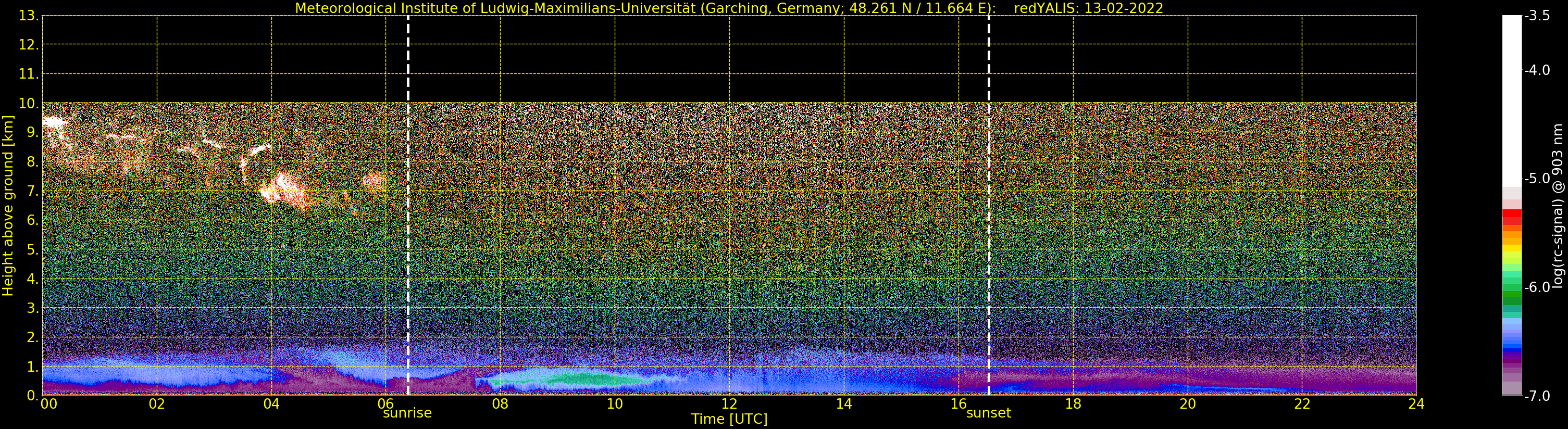Click the time tick label '00'
Screen dimensions: 1568x429
(48, 404)
